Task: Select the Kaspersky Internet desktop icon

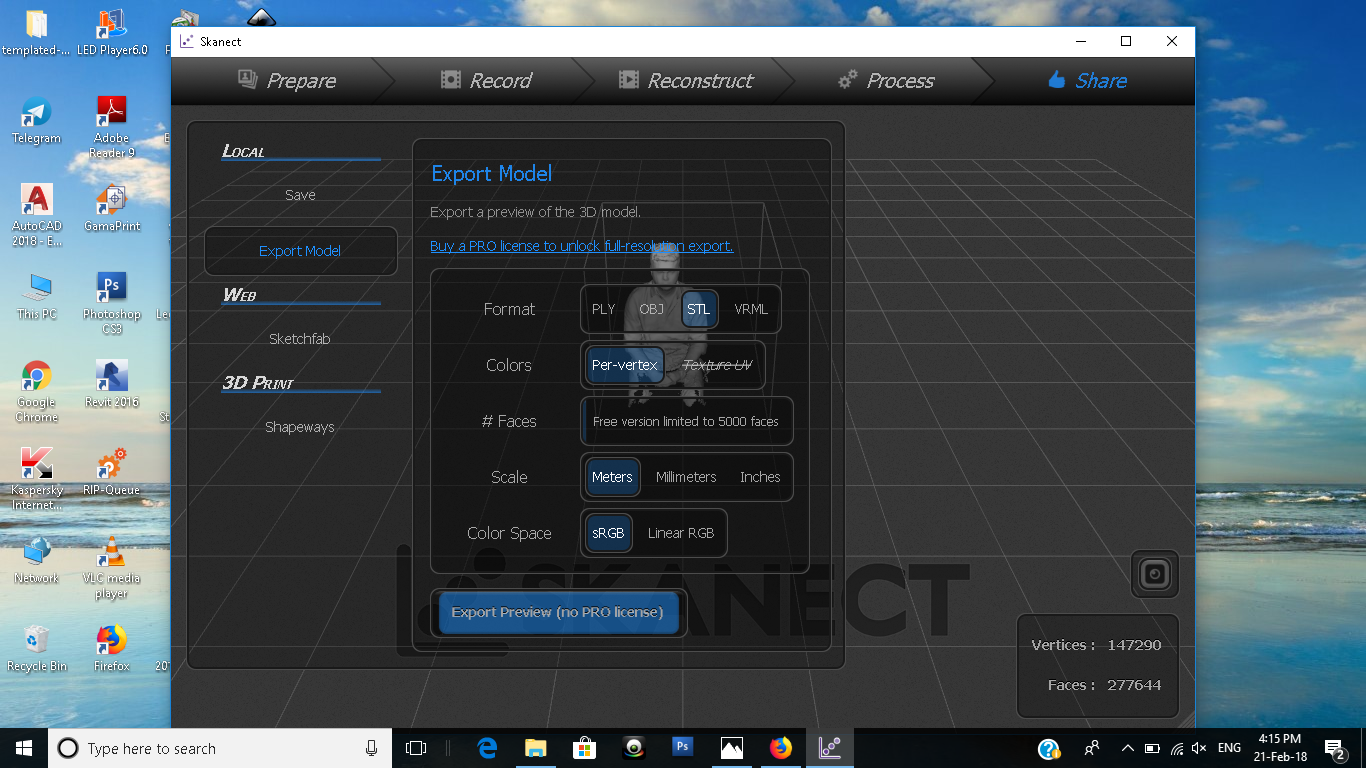Action: 36,479
